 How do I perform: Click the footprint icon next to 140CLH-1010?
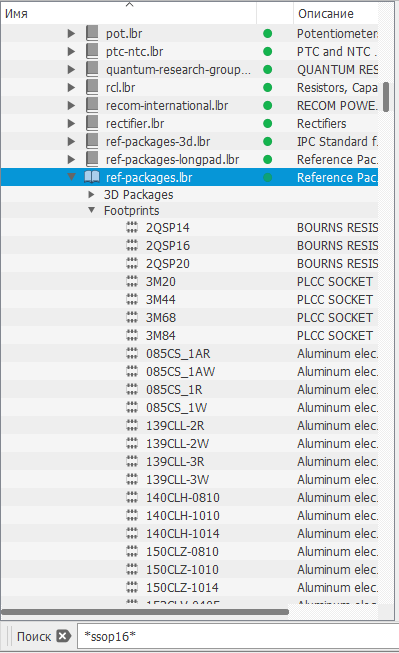(132, 515)
